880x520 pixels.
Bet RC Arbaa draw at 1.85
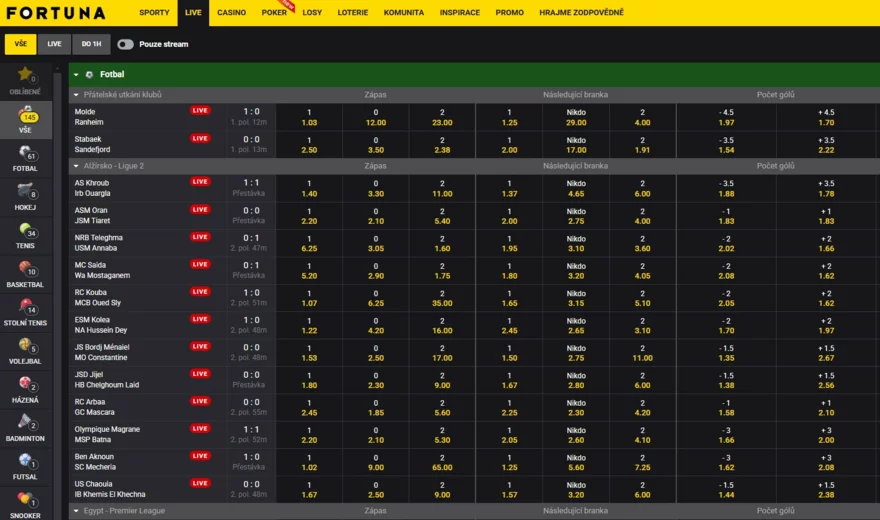[376, 407]
